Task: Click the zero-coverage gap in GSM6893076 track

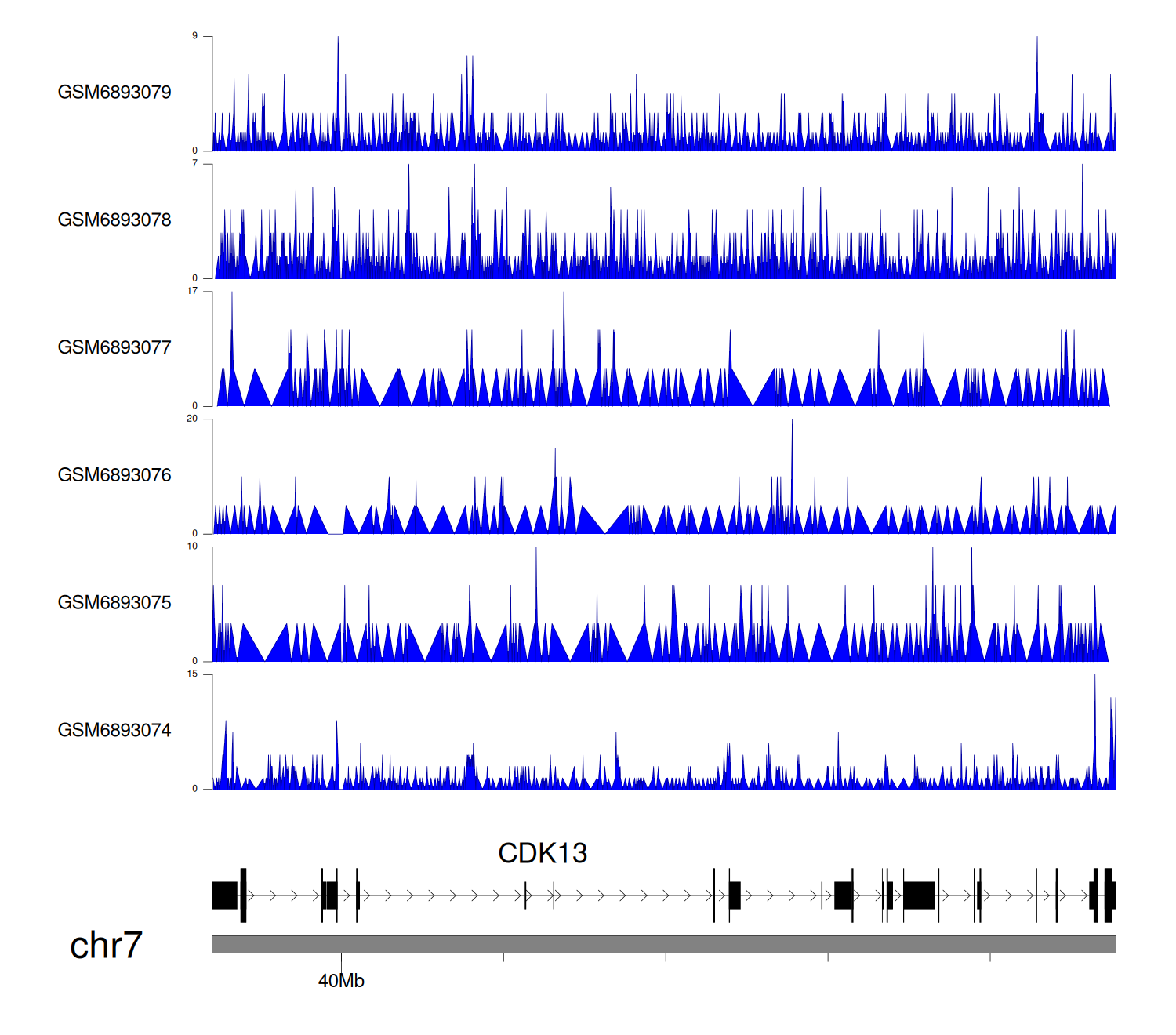Action: pos(336,532)
